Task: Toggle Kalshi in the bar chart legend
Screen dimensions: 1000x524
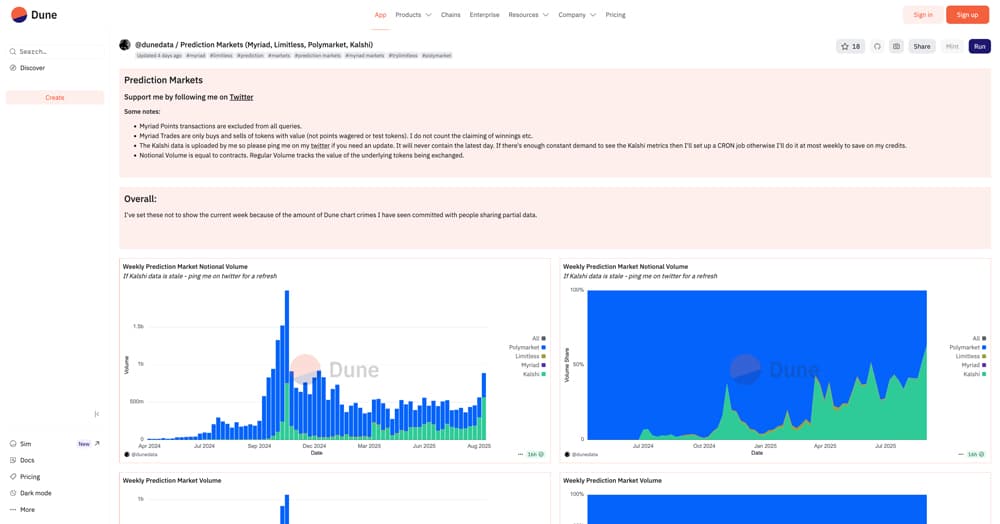Action: coord(534,374)
